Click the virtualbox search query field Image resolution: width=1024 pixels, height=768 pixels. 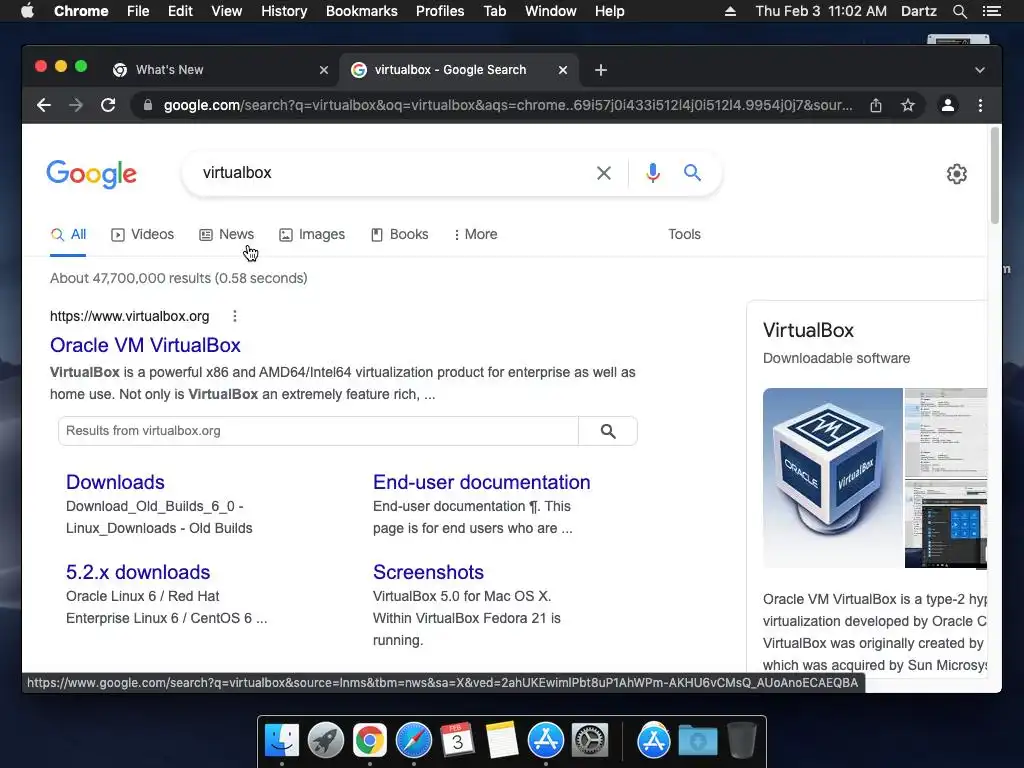pos(392,173)
